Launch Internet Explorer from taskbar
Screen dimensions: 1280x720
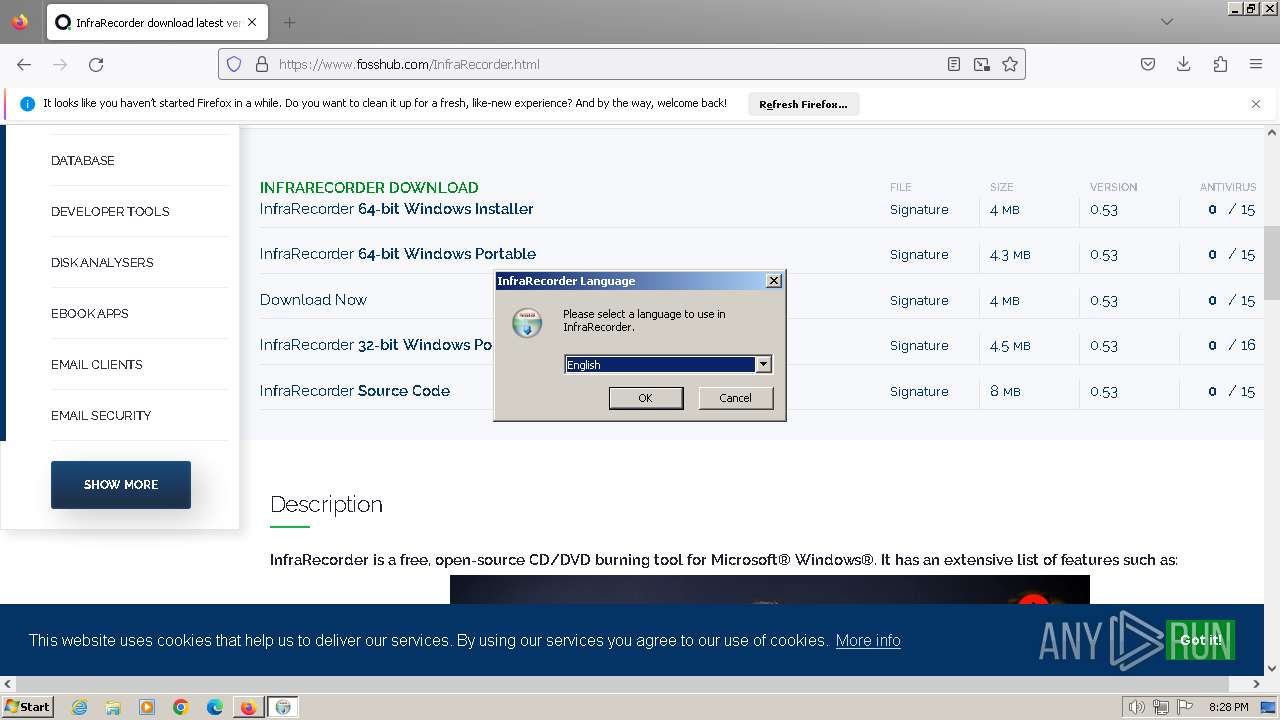click(x=79, y=707)
